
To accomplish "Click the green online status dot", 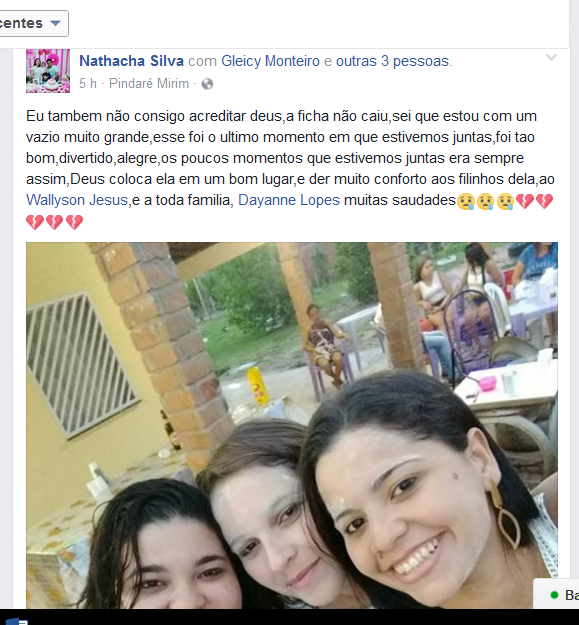I will tap(554, 595).
